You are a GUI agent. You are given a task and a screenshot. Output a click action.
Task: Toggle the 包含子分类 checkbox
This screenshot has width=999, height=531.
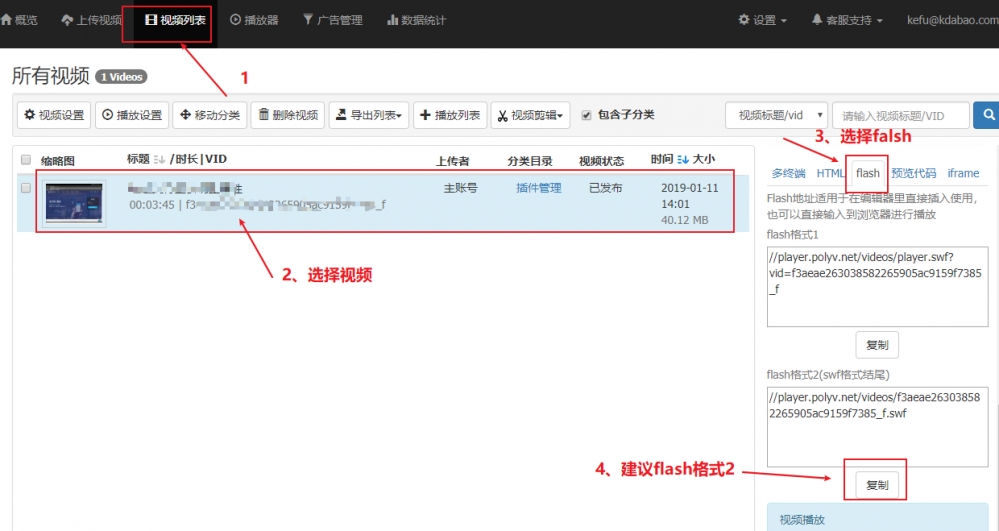point(586,115)
